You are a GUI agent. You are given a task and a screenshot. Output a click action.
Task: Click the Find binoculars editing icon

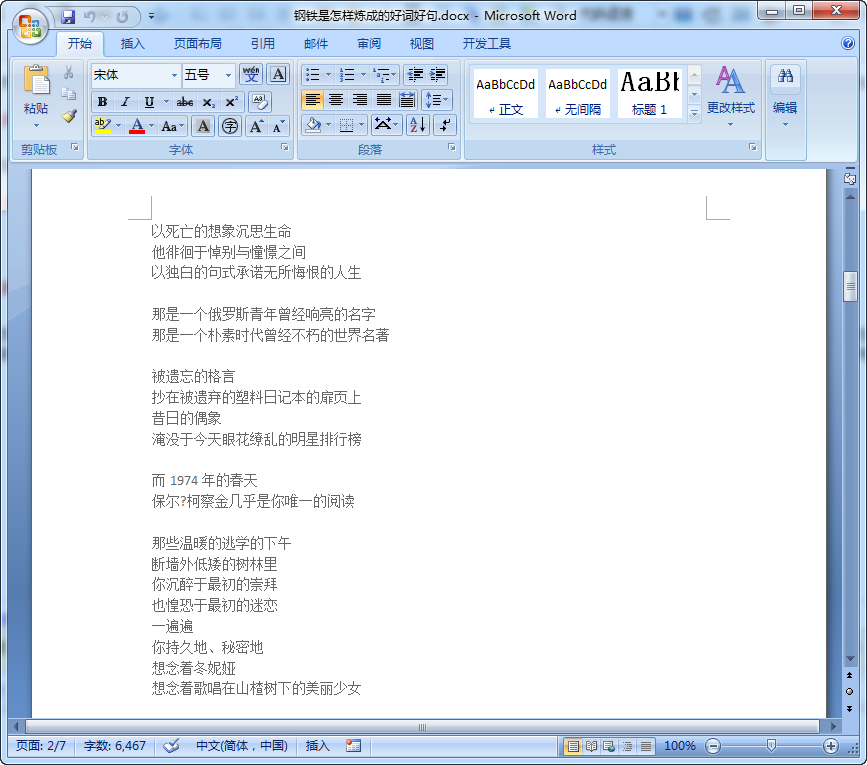click(x=785, y=76)
